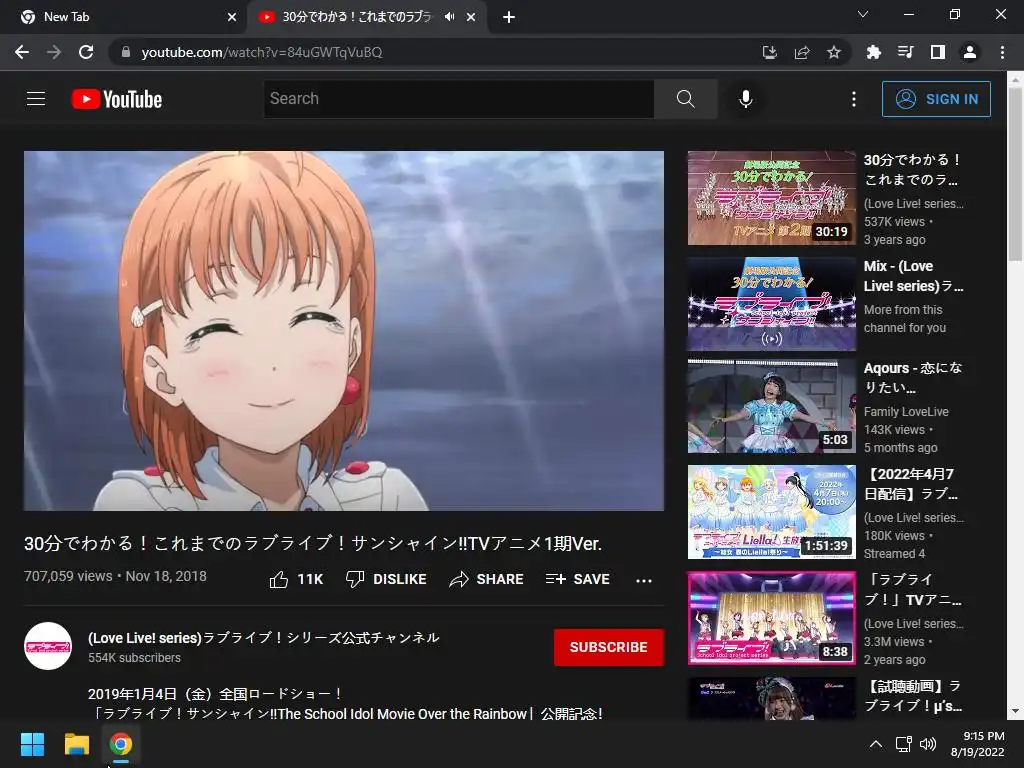
Task: Open the volume tray icon
Action: pos(927,744)
